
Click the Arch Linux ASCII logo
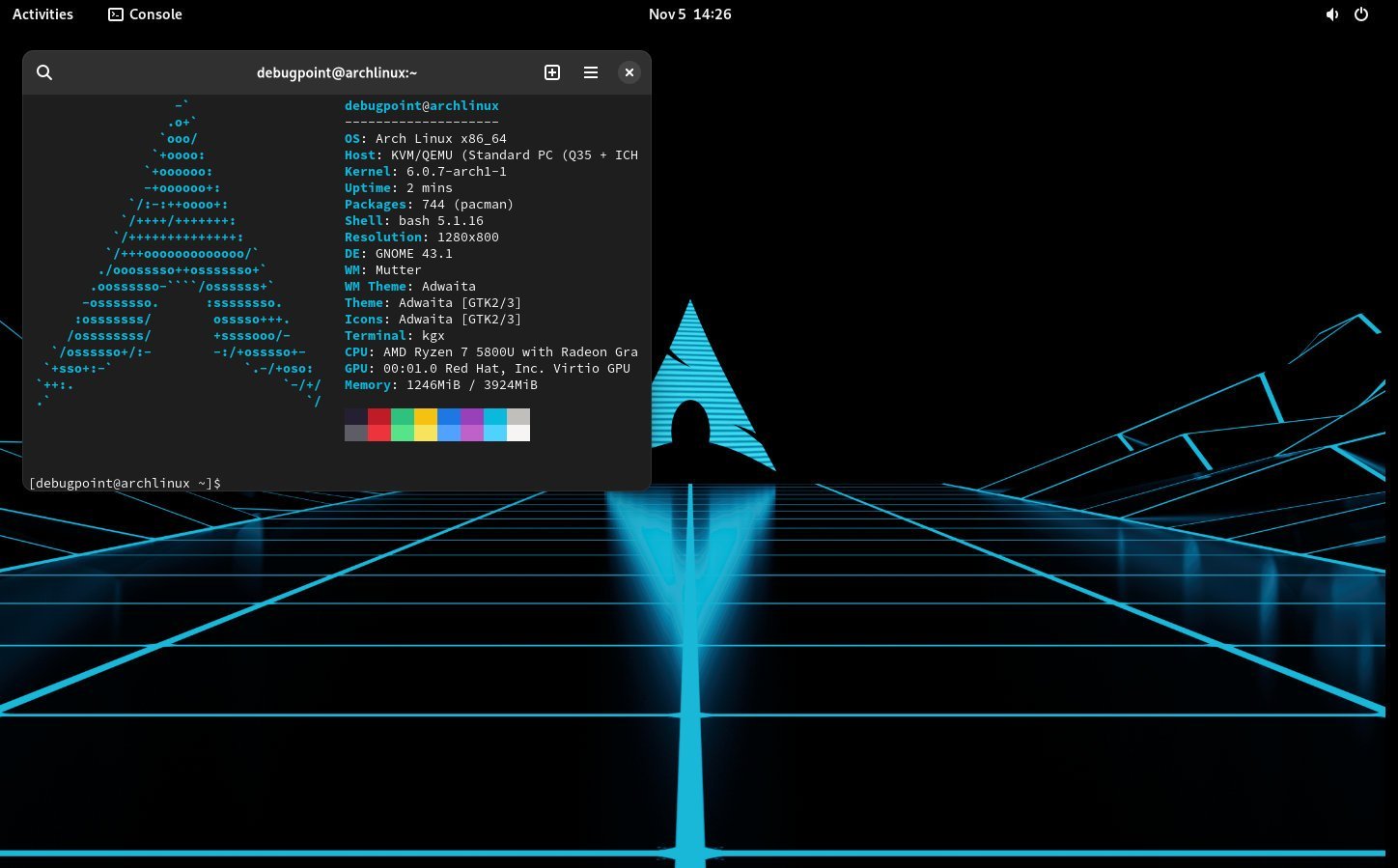click(x=179, y=270)
